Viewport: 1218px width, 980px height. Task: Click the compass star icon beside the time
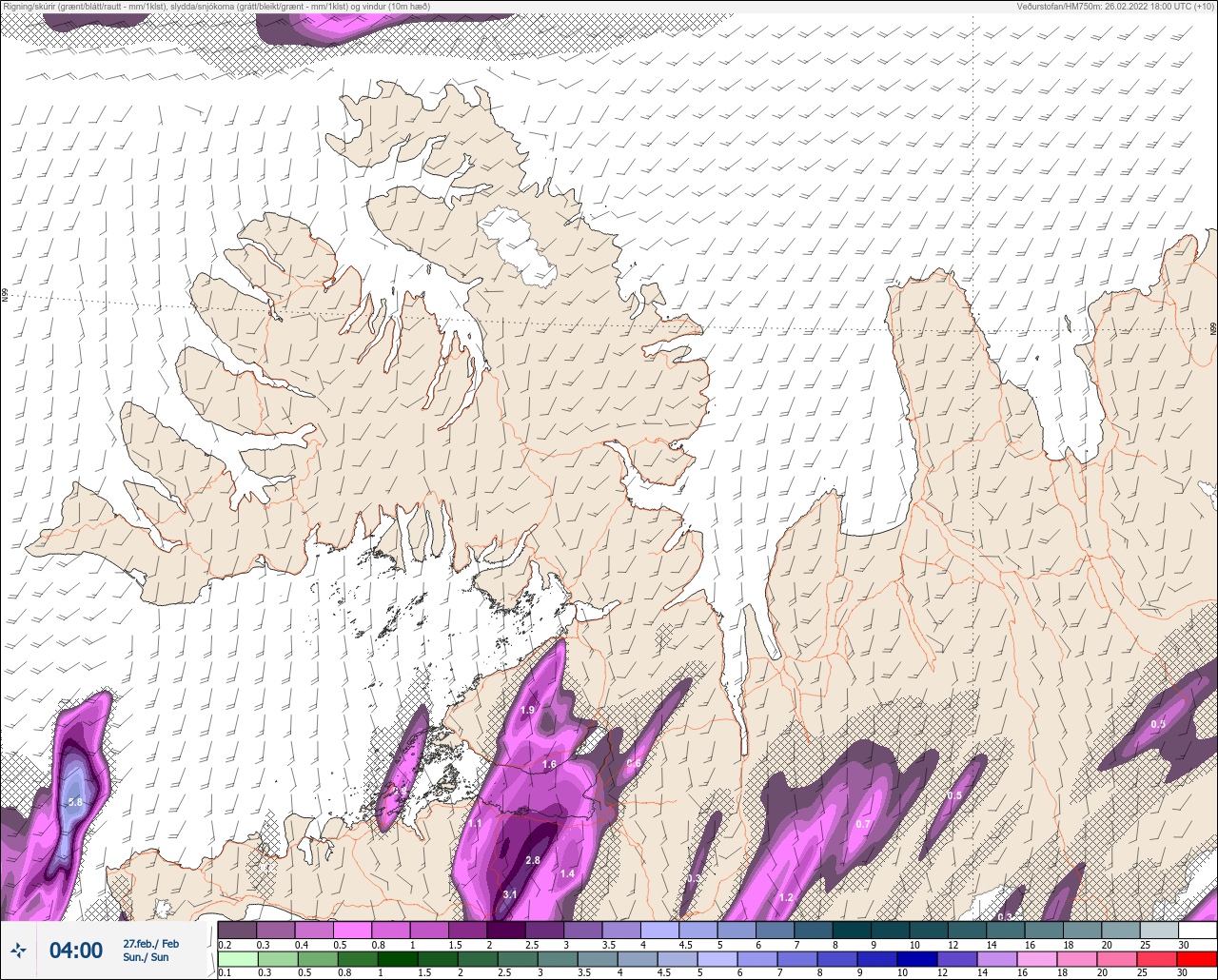click(18, 950)
